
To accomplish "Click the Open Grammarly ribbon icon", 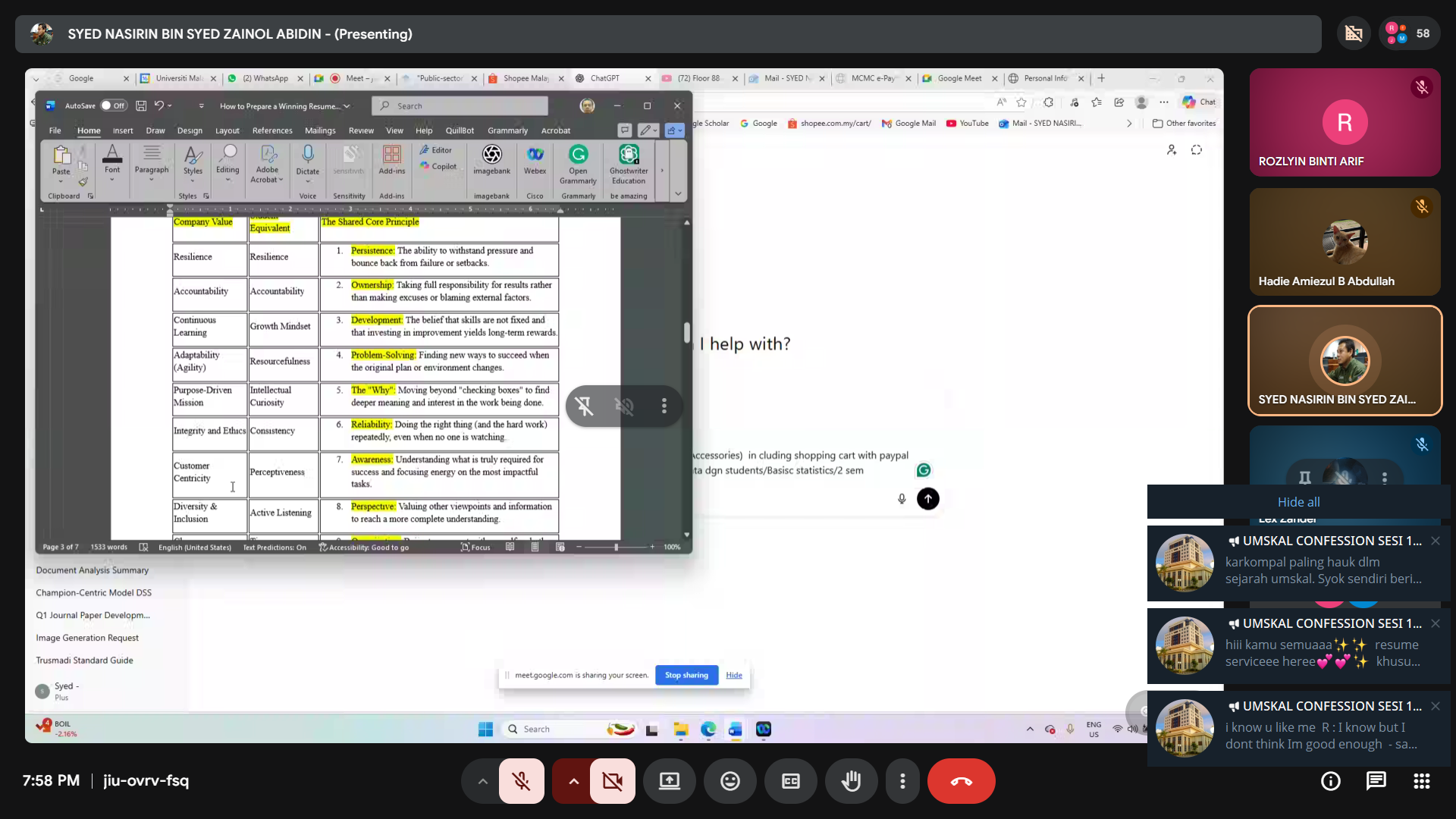I will tap(578, 165).
